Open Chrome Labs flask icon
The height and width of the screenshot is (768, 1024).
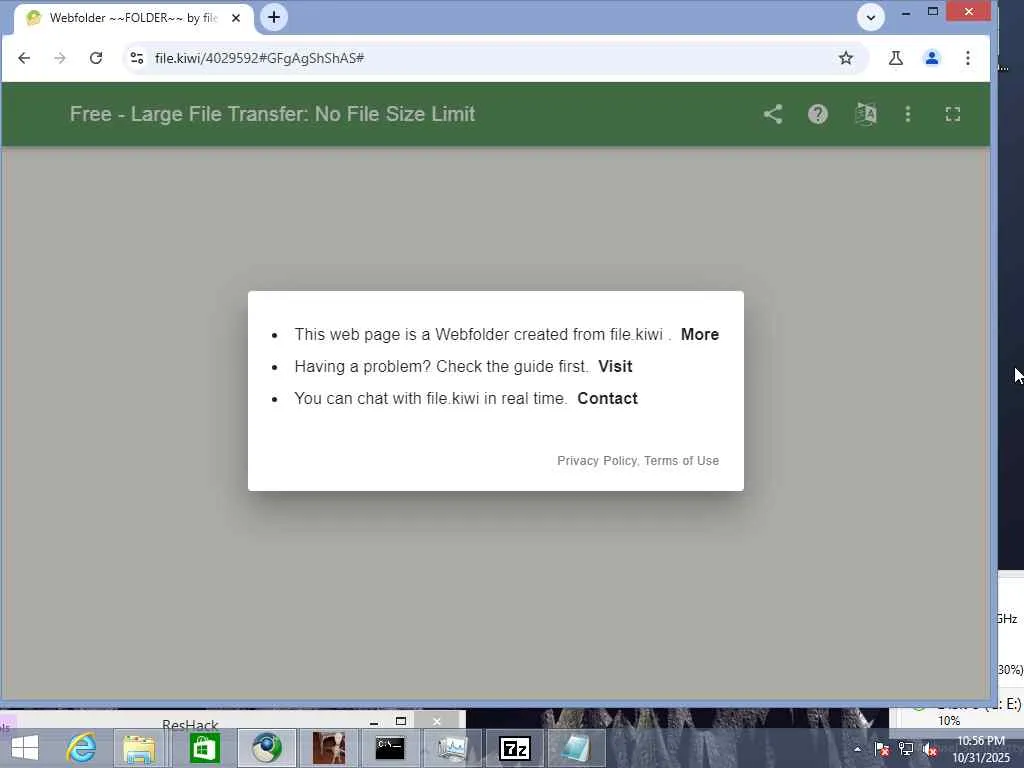895,58
